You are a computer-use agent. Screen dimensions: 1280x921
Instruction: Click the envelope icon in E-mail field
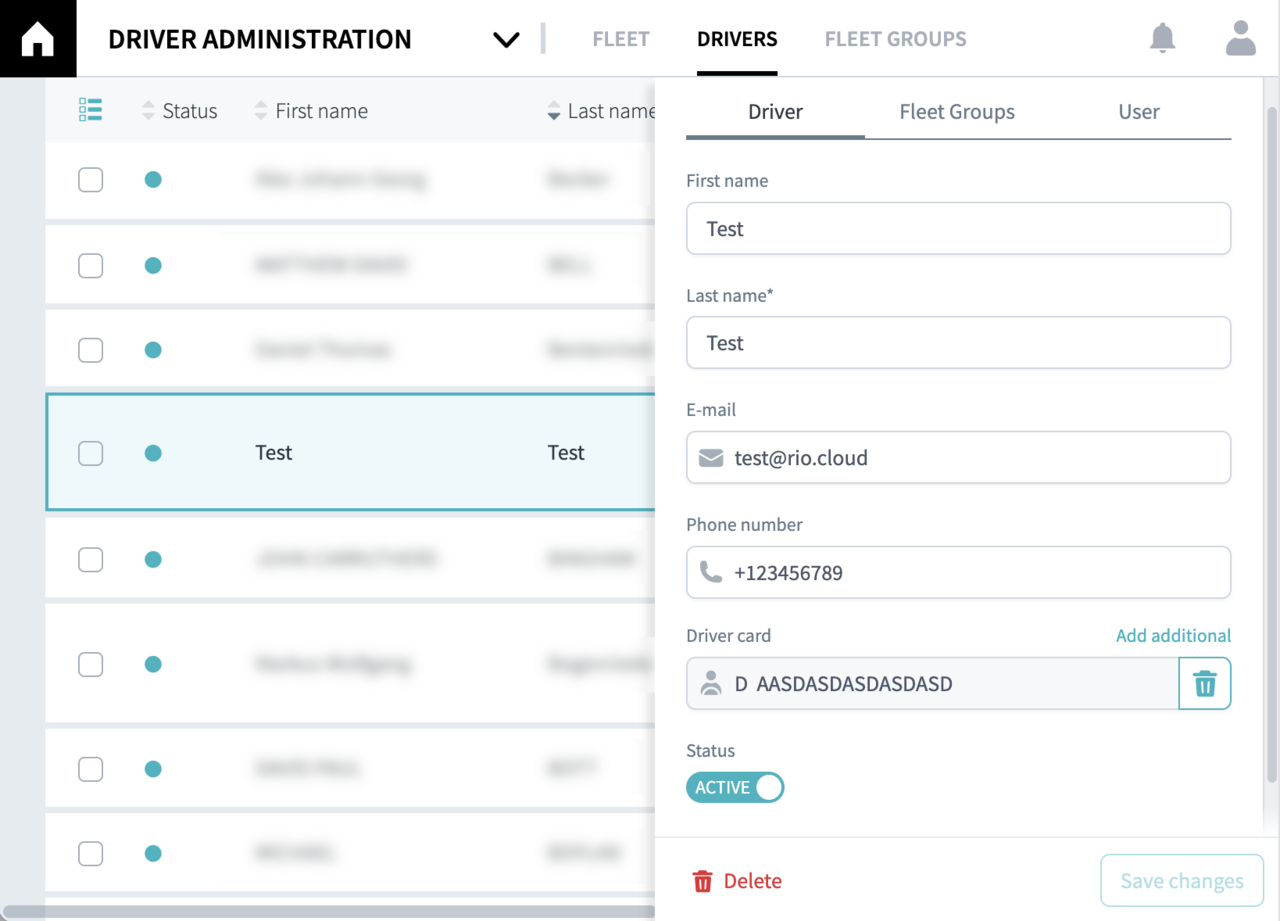click(x=710, y=458)
